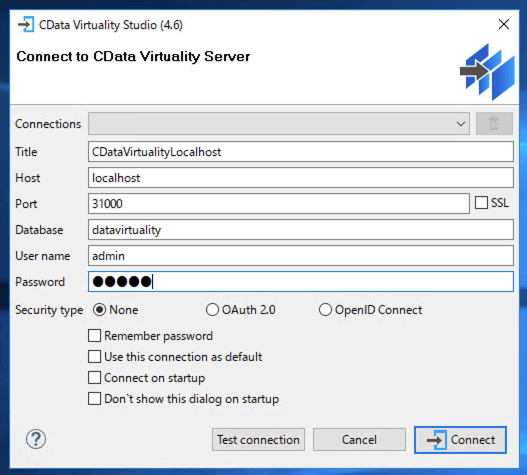Click the Test connection button

[x=258, y=439]
